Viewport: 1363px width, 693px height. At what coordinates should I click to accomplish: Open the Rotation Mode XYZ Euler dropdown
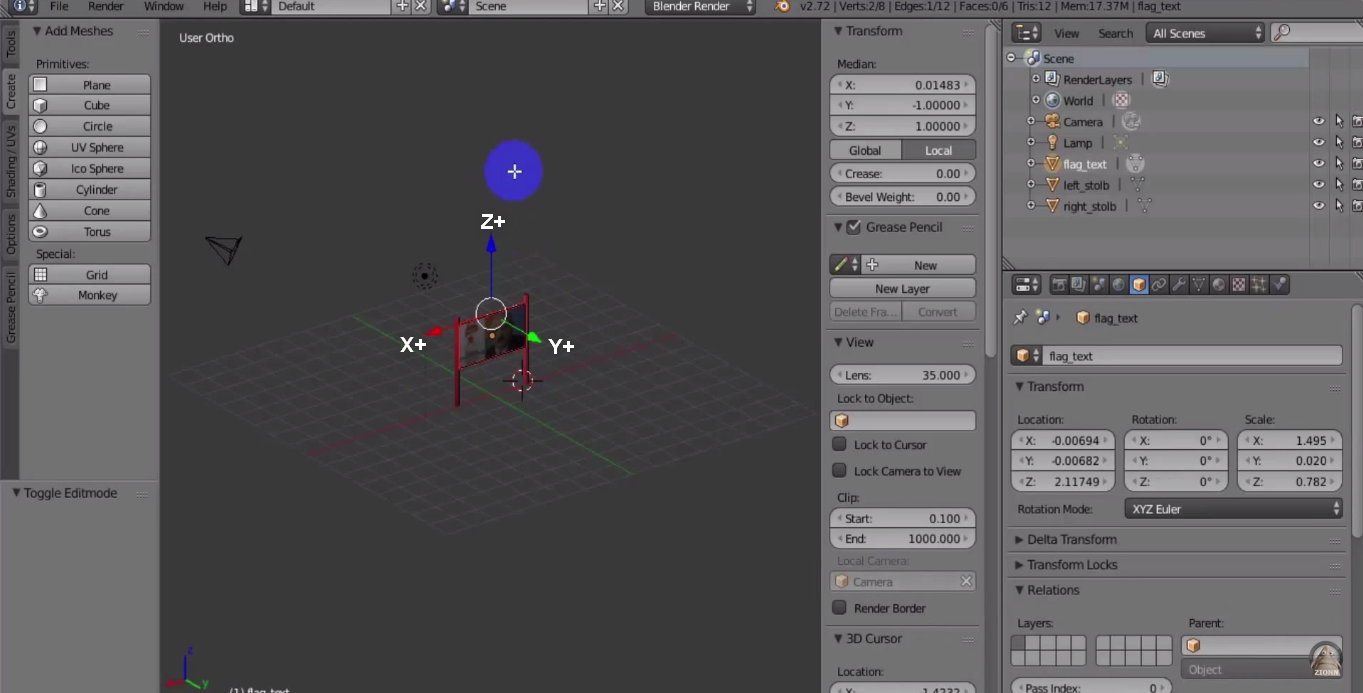pyautogui.click(x=1233, y=509)
